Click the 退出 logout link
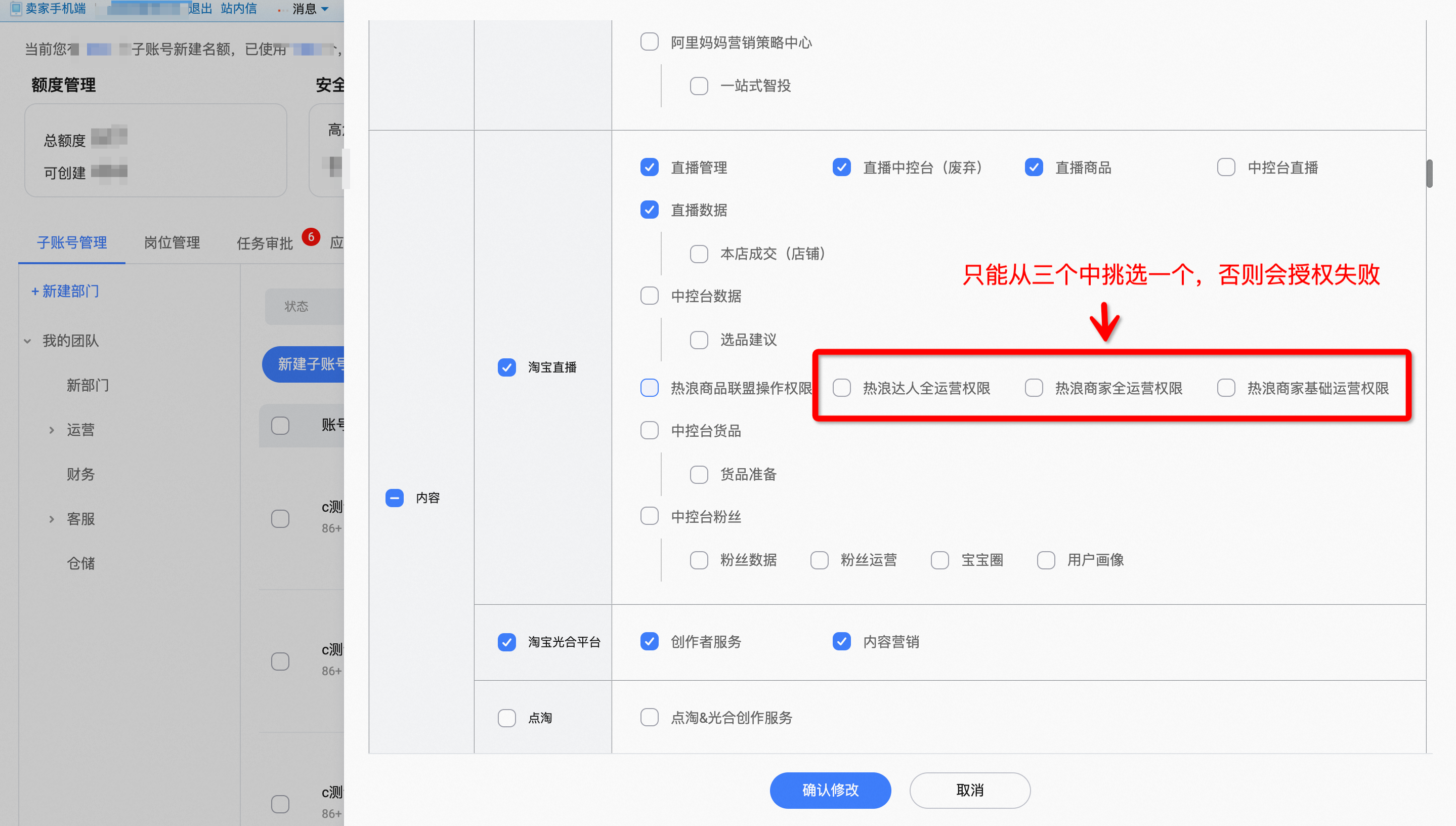Image resolution: width=1456 pixels, height=826 pixels. [x=200, y=9]
